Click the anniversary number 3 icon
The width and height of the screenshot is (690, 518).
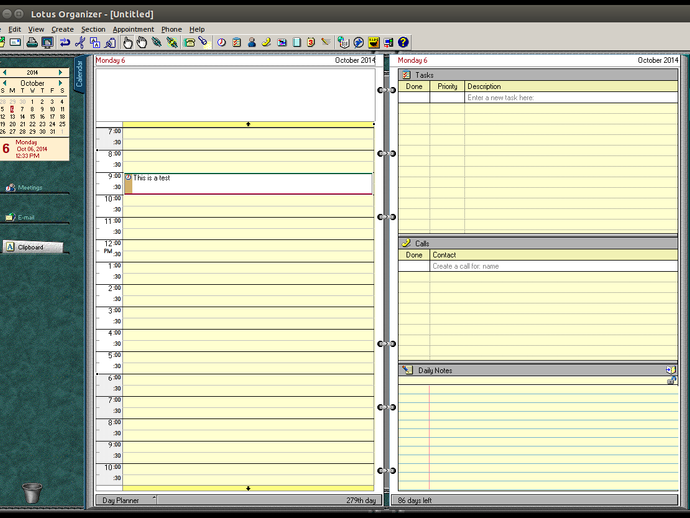(x=311, y=42)
